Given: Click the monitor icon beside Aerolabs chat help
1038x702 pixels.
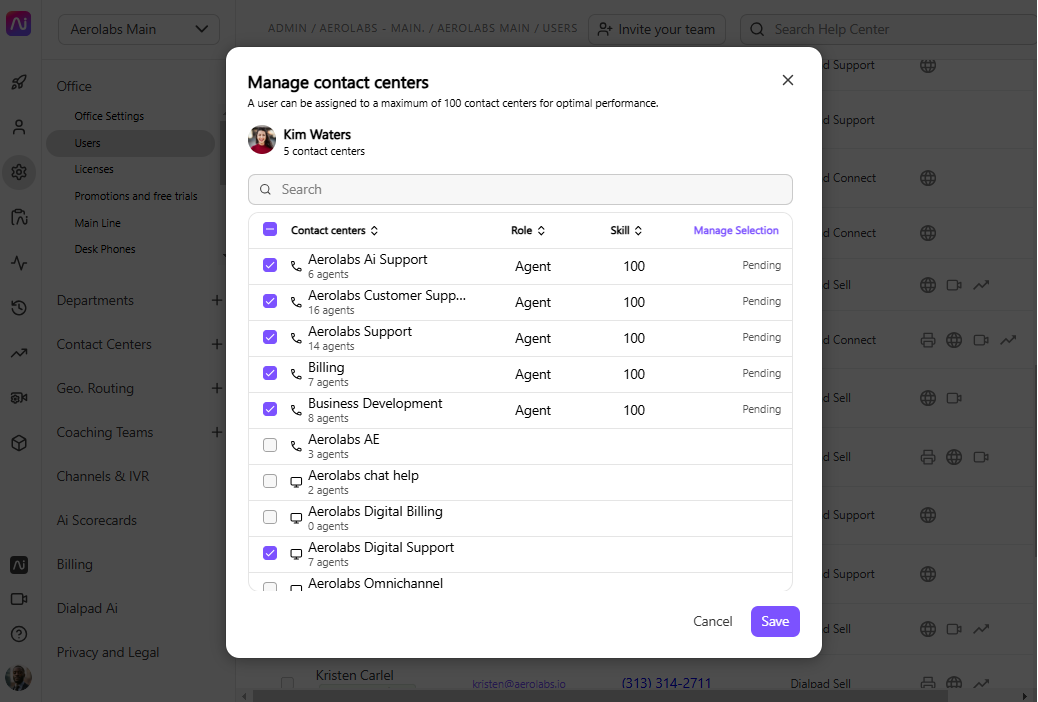Looking at the screenshot, I should (296, 482).
